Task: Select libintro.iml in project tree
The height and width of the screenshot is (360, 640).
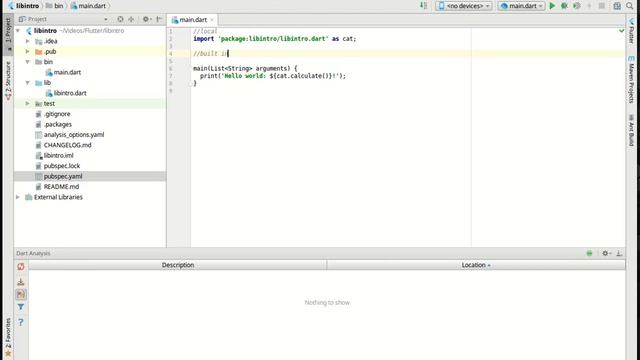Action: [58, 156]
